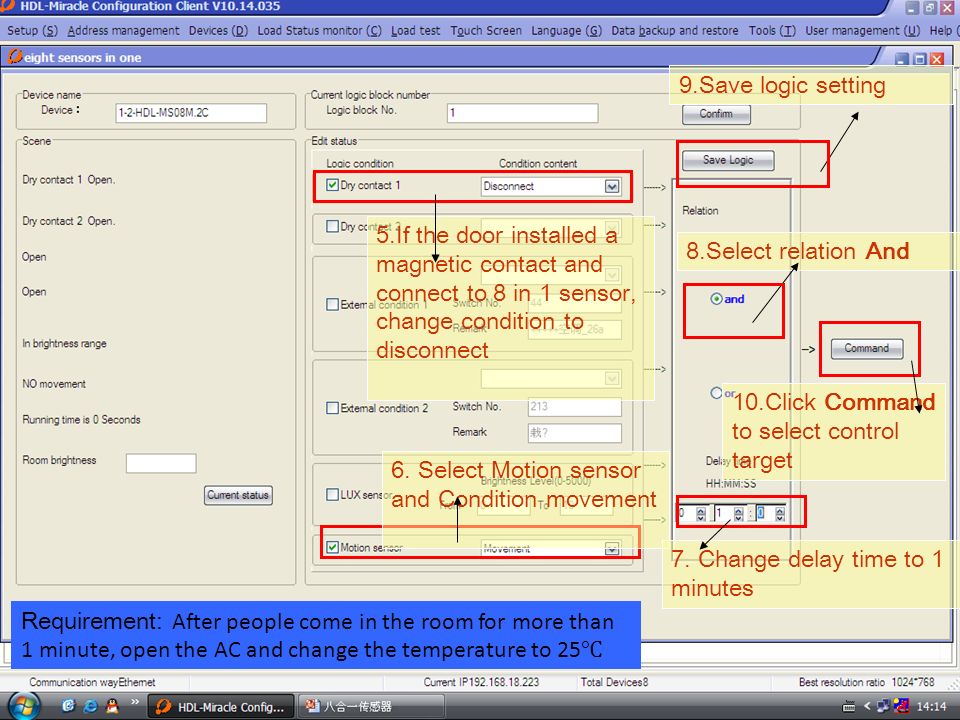Show hidden tray icons arrow
Viewport: 960px width, 720px height.
(867, 707)
